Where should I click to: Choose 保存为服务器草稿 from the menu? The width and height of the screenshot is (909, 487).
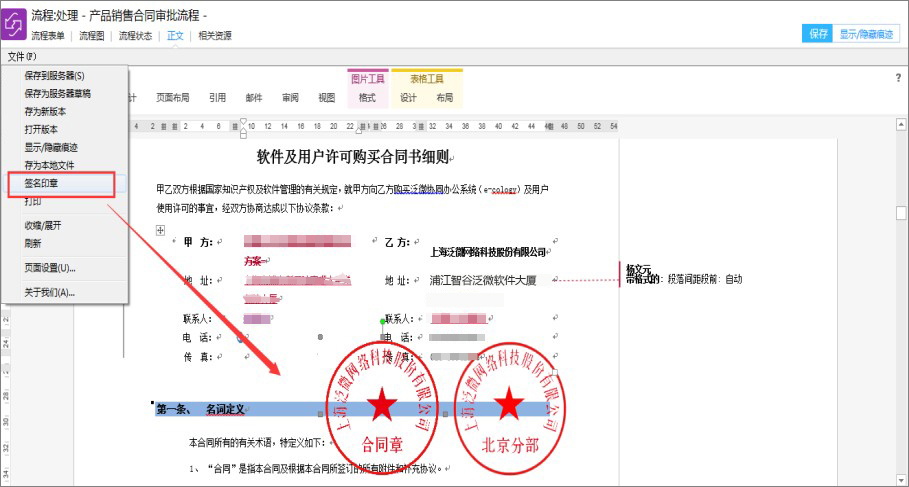57,93
